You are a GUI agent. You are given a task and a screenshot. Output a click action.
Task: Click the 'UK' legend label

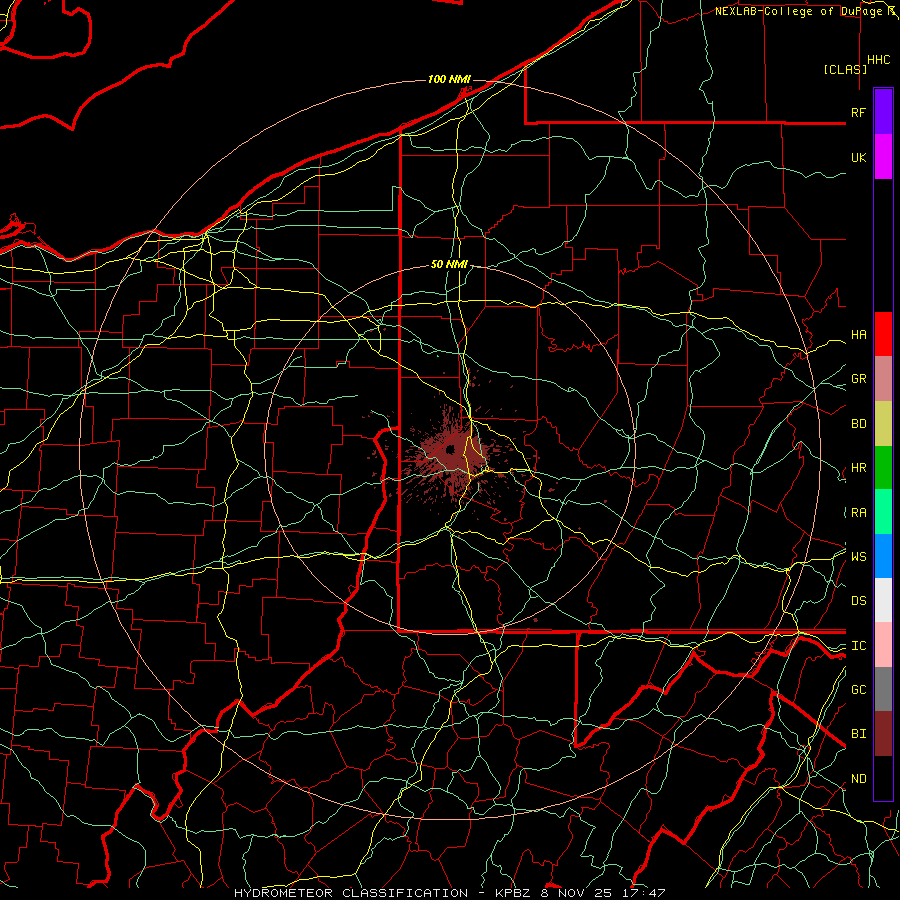858,157
